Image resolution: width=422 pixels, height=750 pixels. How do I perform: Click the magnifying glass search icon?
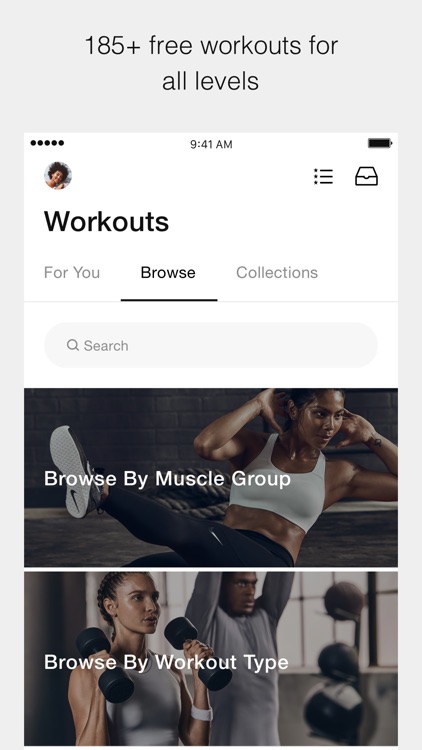pyautogui.click(x=73, y=345)
